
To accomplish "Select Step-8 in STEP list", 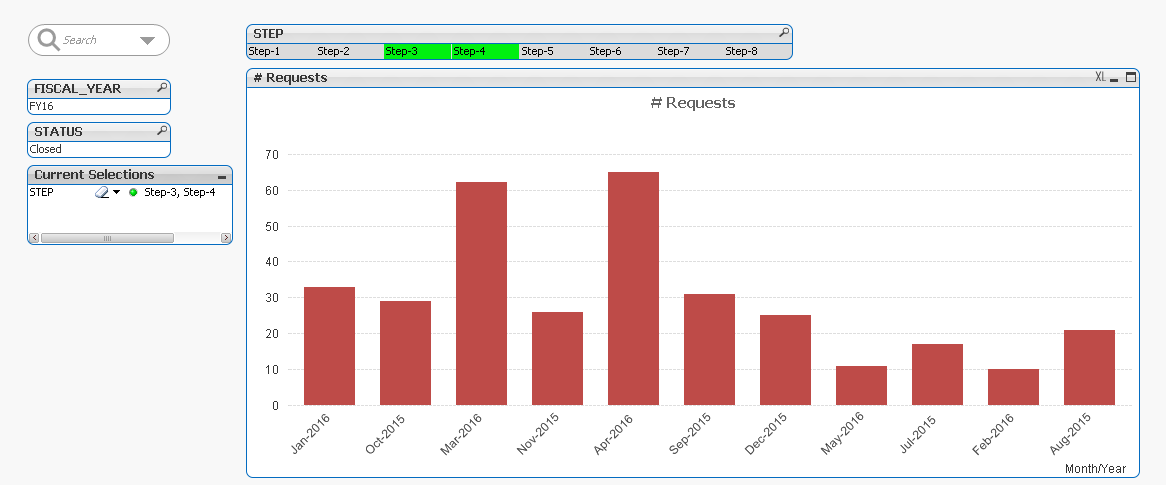I will pos(757,51).
